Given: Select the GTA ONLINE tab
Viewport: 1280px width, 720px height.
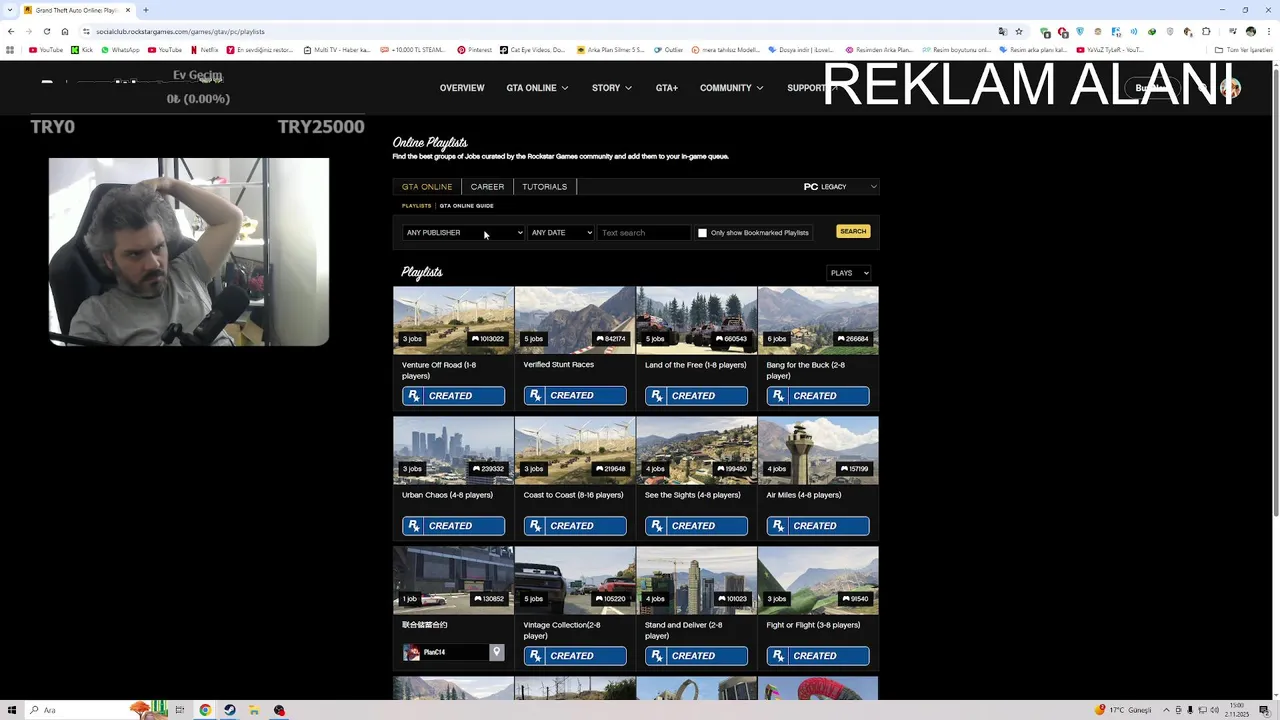Looking at the screenshot, I should tap(427, 187).
